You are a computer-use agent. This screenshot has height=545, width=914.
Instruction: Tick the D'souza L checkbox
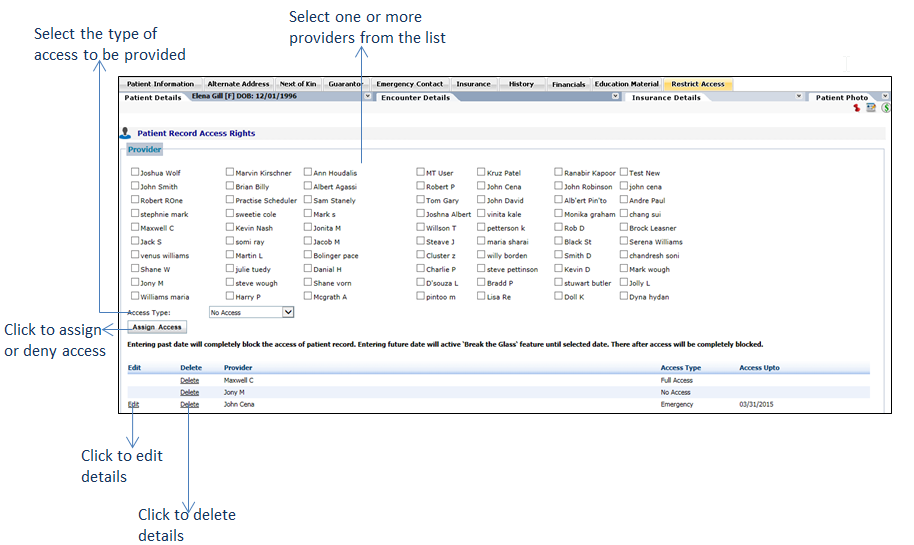420,282
